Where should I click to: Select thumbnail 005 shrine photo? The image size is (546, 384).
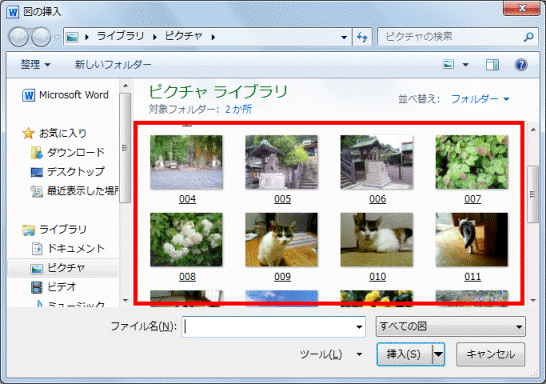[282, 162]
